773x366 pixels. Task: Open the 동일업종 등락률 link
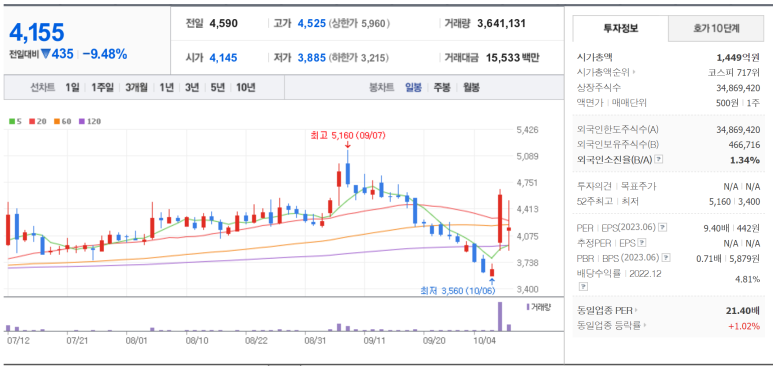click(x=608, y=326)
